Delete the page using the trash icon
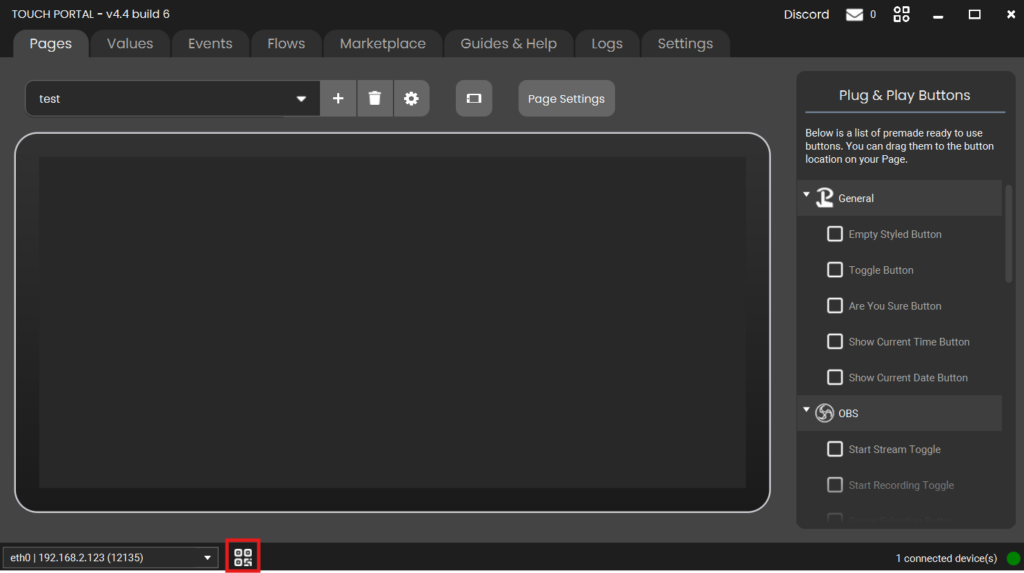The height and width of the screenshot is (573, 1024). click(x=375, y=98)
